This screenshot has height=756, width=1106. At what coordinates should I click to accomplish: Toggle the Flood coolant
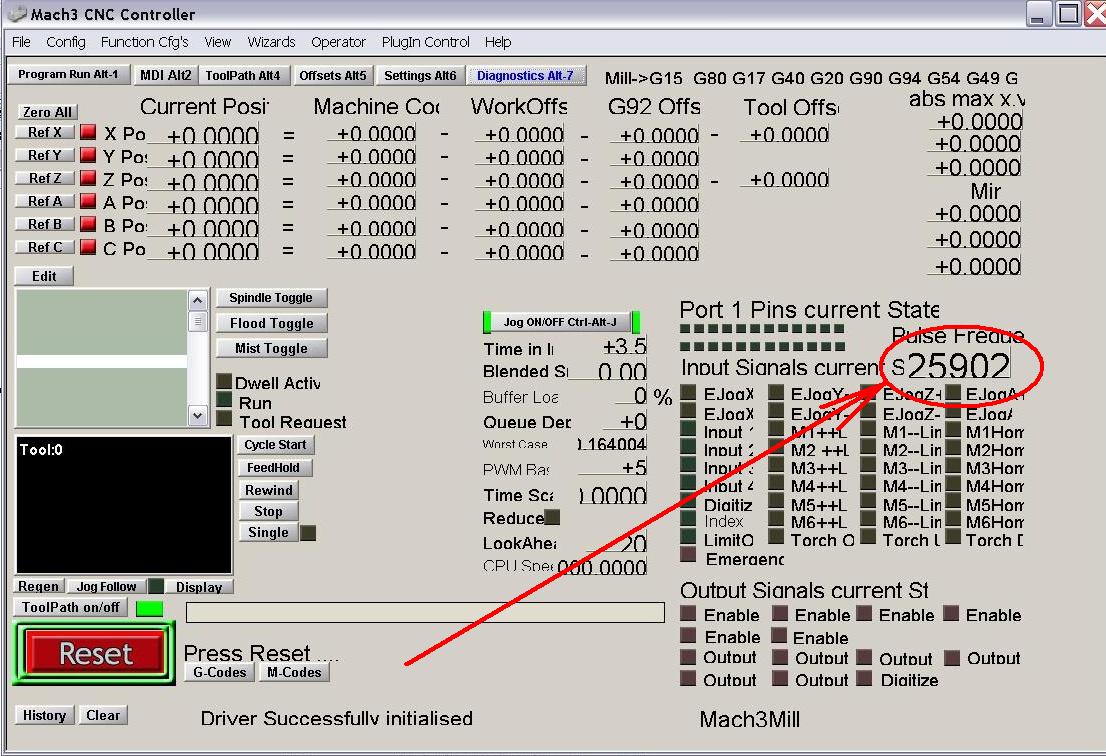[271, 323]
